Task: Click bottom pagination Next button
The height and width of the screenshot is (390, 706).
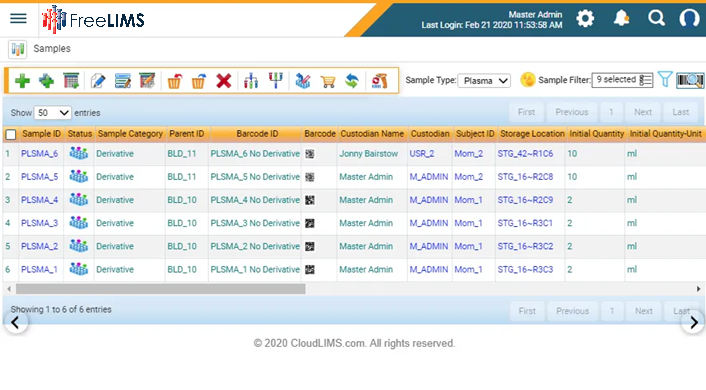Action: [644, 311]
